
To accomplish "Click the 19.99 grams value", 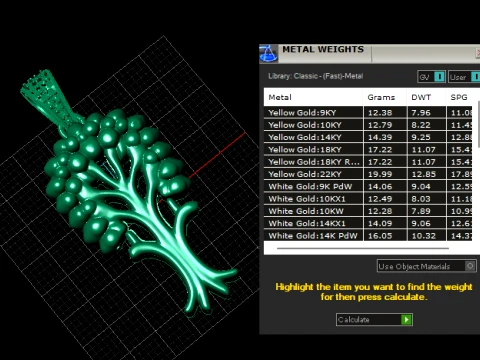I will (380, 174).
